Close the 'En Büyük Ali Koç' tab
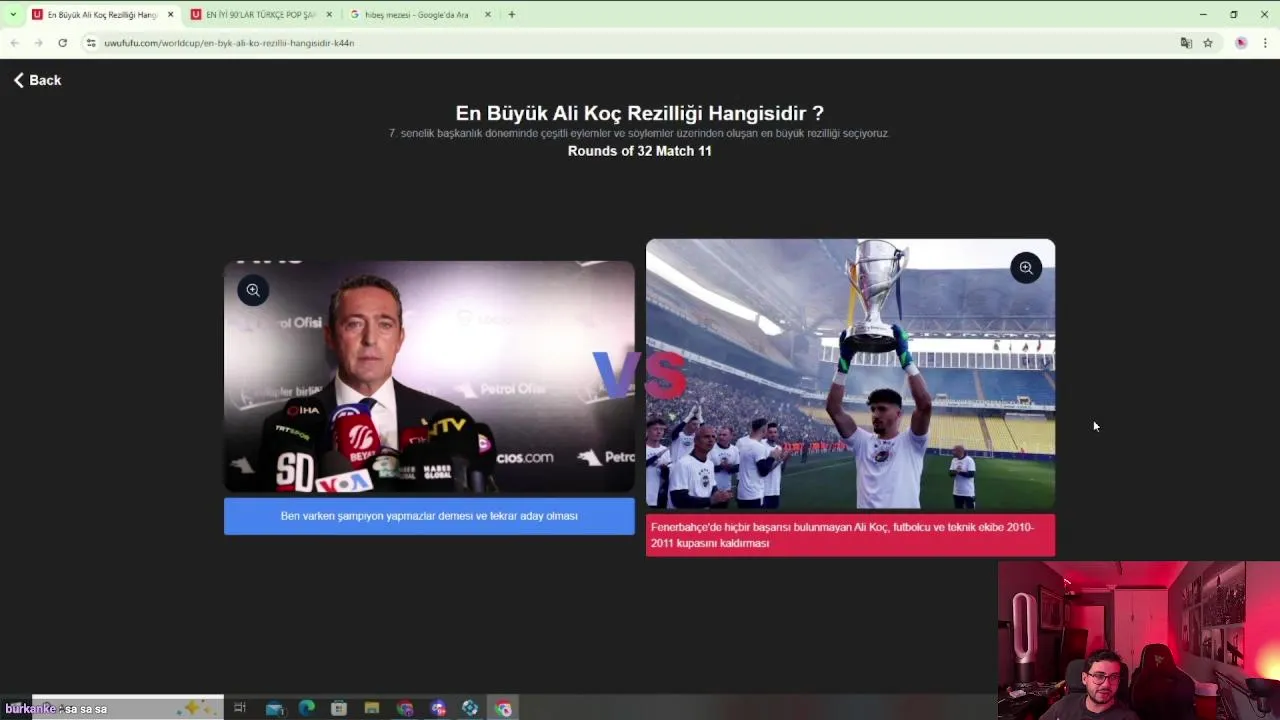 coord(170,15)
